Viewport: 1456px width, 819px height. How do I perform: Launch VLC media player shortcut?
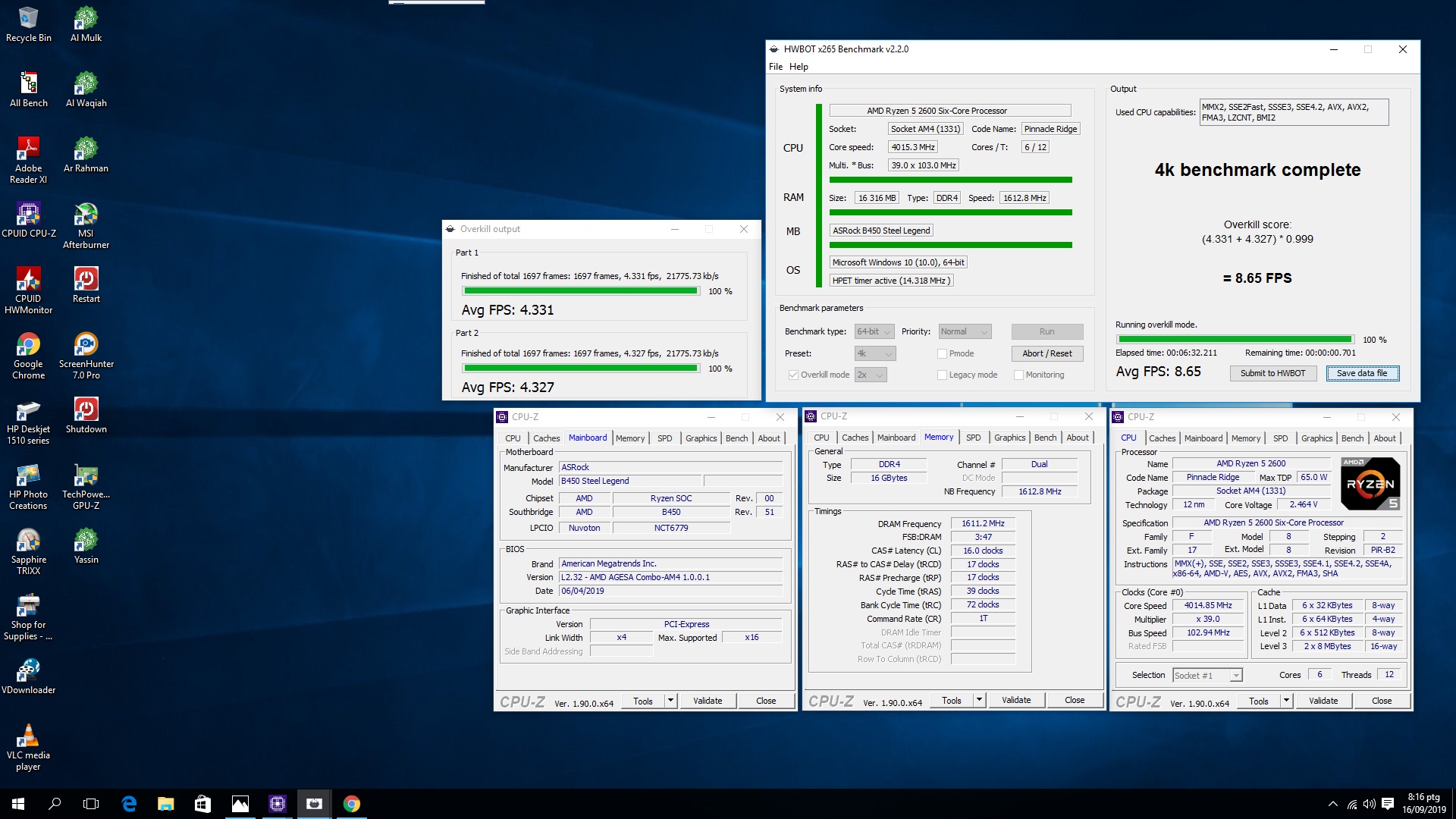[x=28, y=747]
